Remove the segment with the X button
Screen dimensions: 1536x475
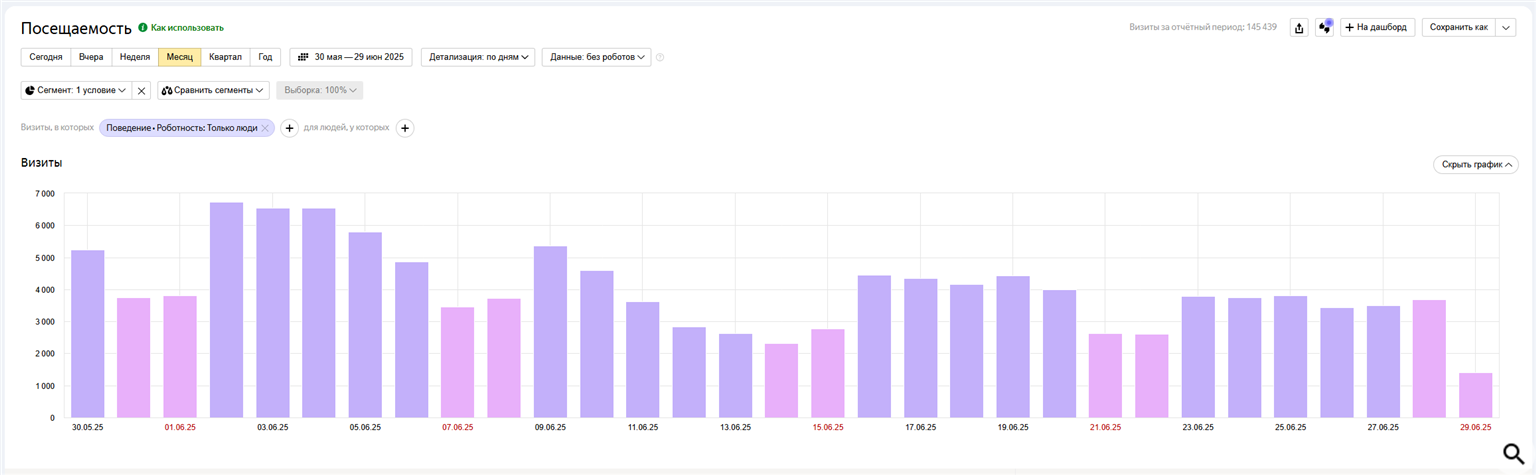click(x=141, y=91)
